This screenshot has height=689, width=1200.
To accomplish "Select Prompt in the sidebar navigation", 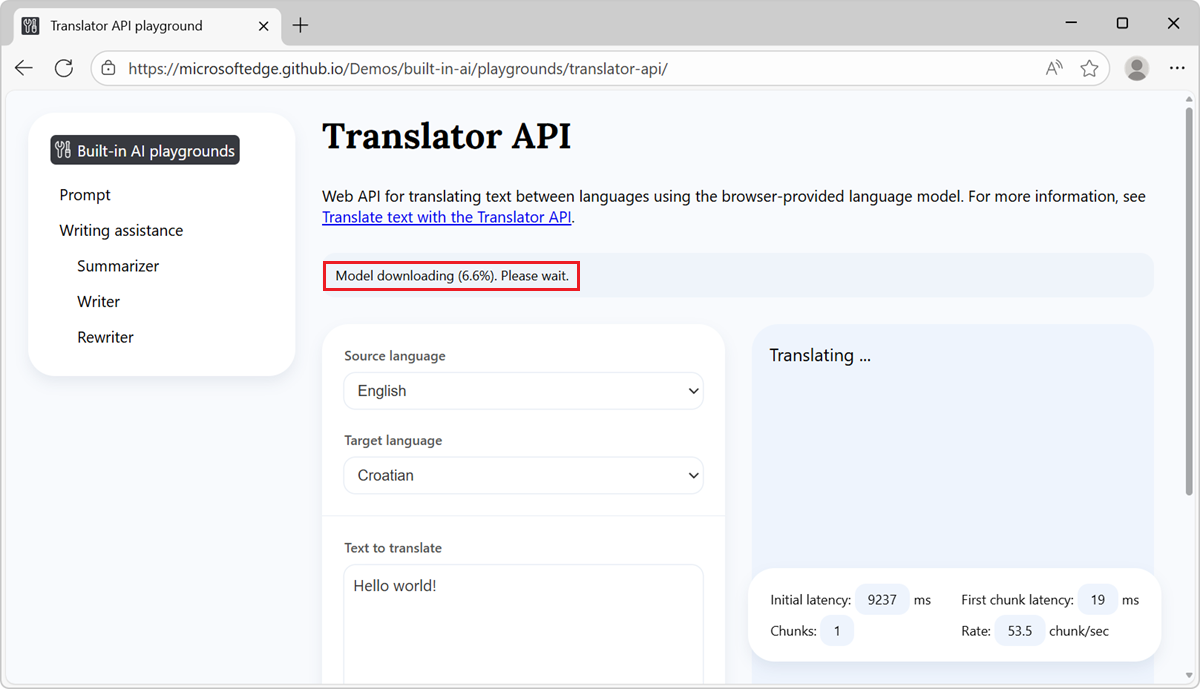I will tap(85, 194).
